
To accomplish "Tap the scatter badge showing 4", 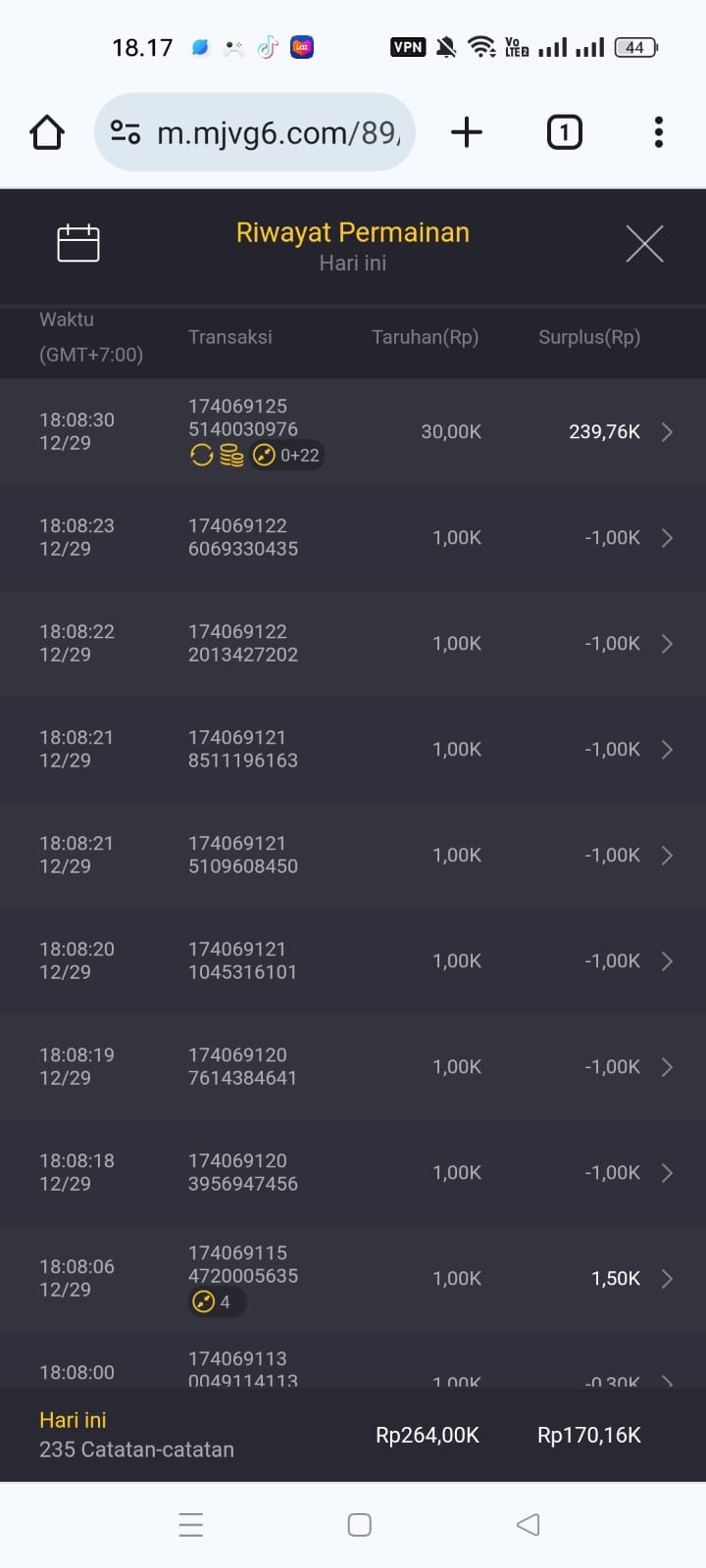I will (x=216, y=1302).
